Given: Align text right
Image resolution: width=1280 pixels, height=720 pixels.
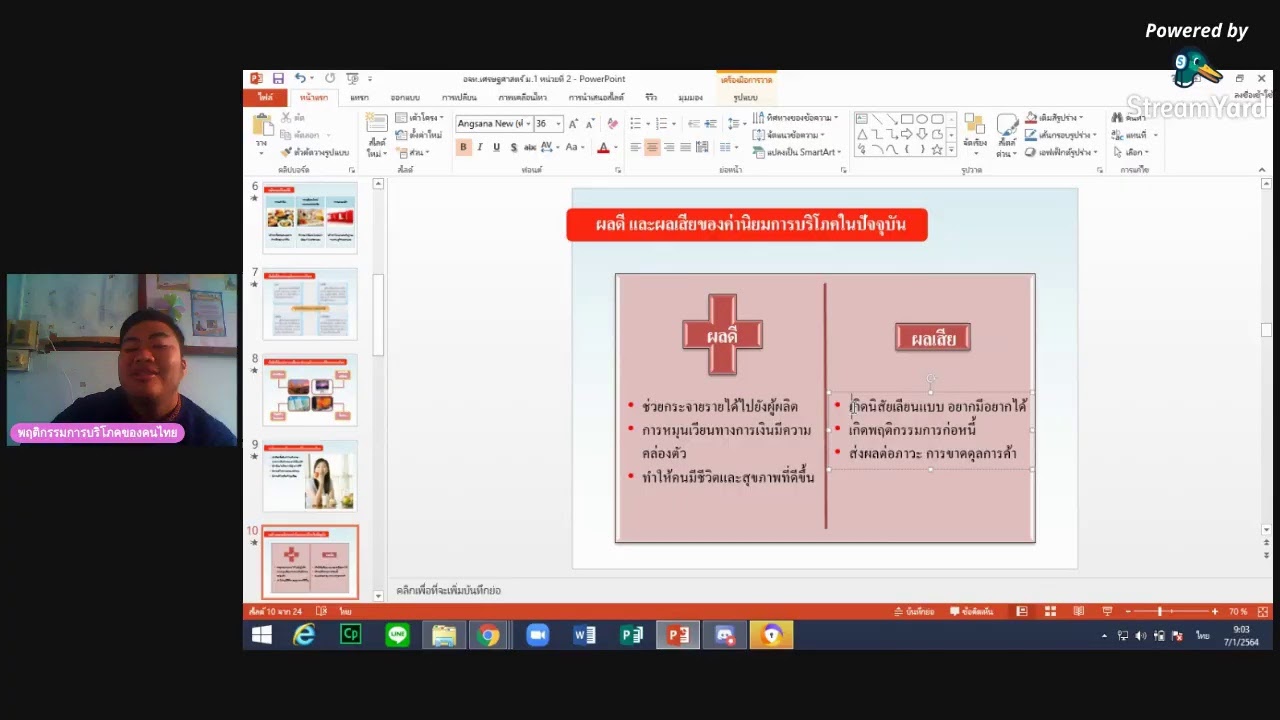Looking at the screenshot, I should click(669, 147).
